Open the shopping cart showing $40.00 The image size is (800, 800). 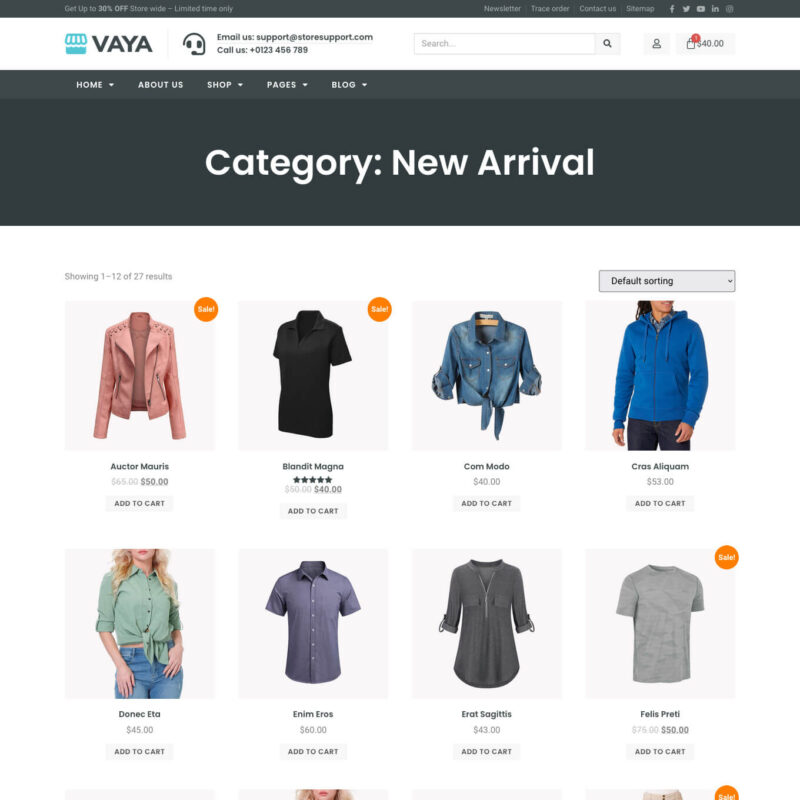705,43
